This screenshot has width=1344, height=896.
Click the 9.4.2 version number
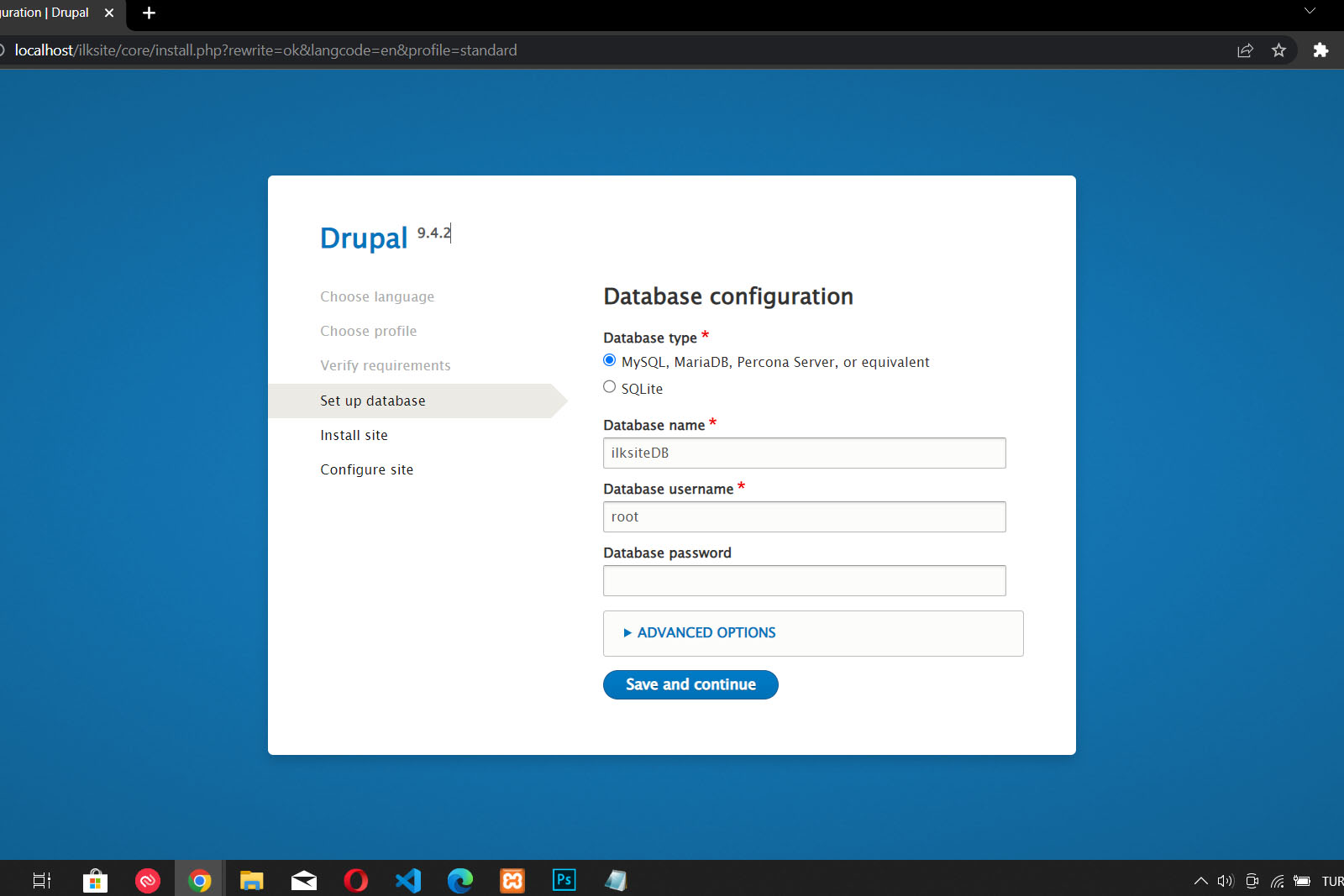point(433,233)
